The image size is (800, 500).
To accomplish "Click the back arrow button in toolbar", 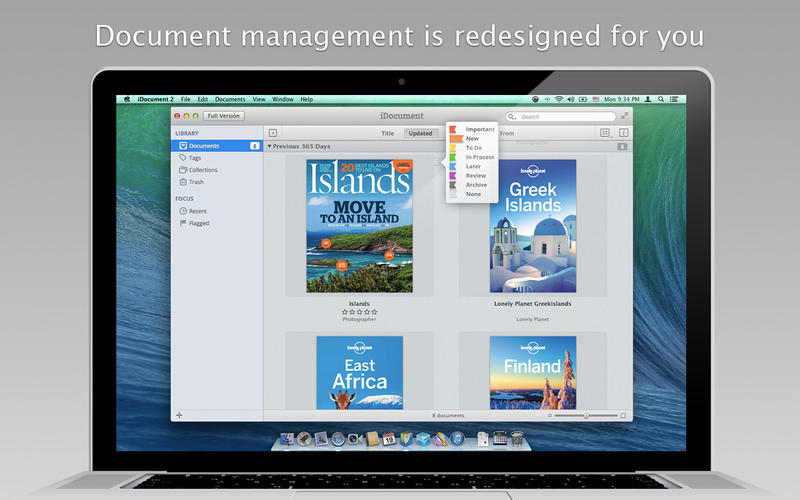I will [x=272, y=132].
